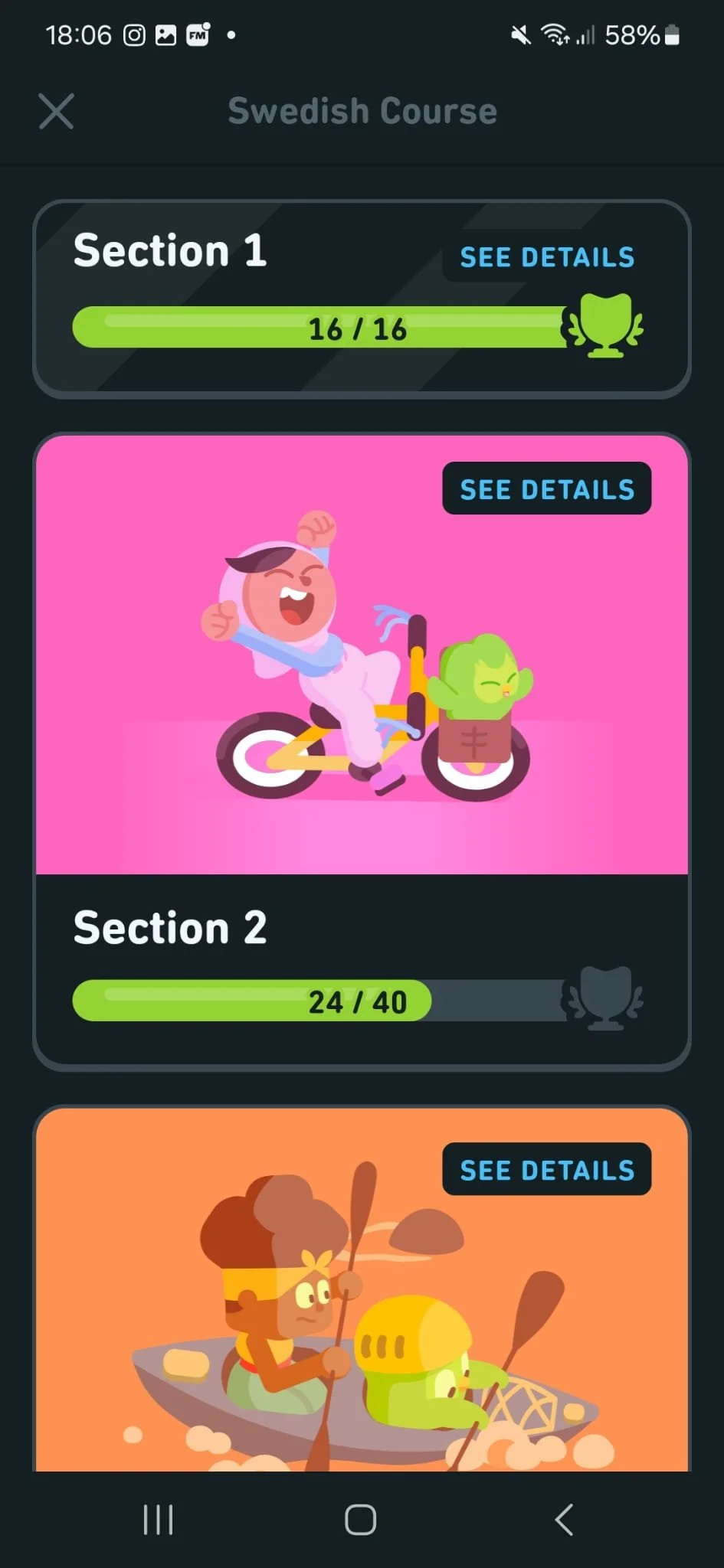Tap the green Section 1 trophy icon
This screenshot has width=724, height=1568.
(604, 327)
